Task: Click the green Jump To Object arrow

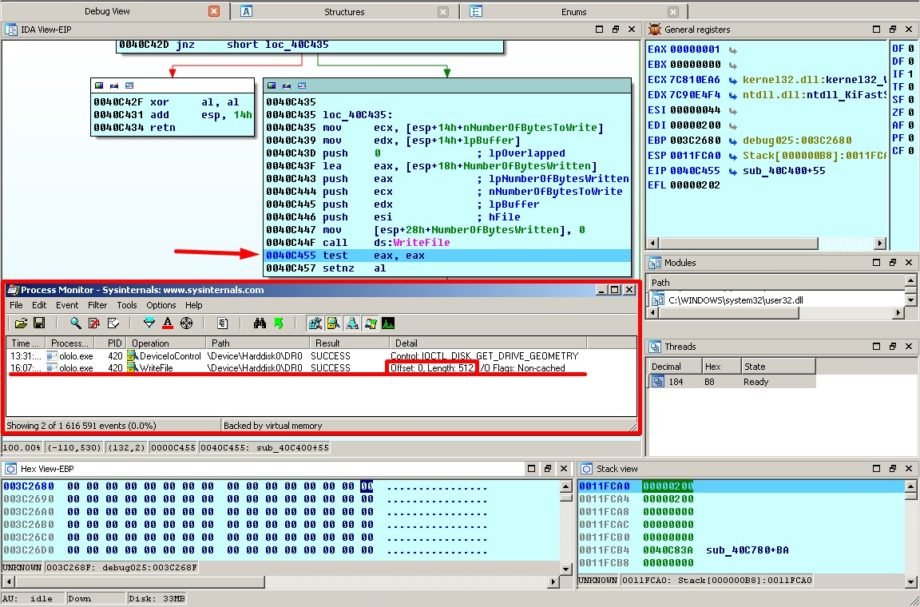Action: tap(277, 323)
